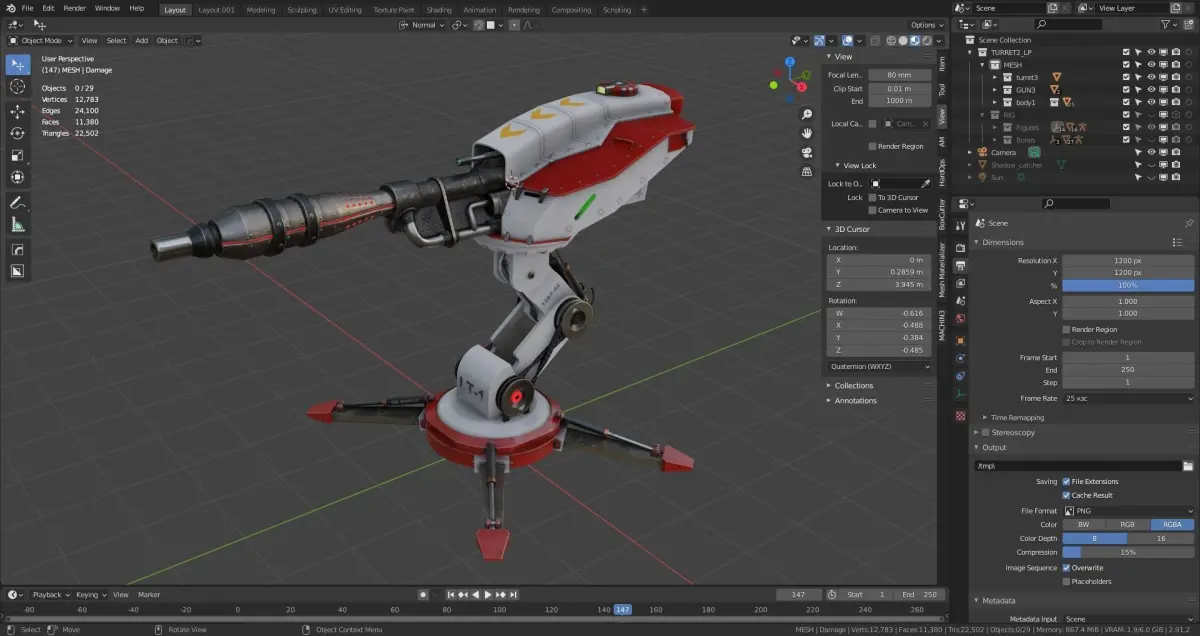Viewport: 1200px width, 636px height.
Task: Click the Zoom view magnifier icon
Action: [806, 114]
